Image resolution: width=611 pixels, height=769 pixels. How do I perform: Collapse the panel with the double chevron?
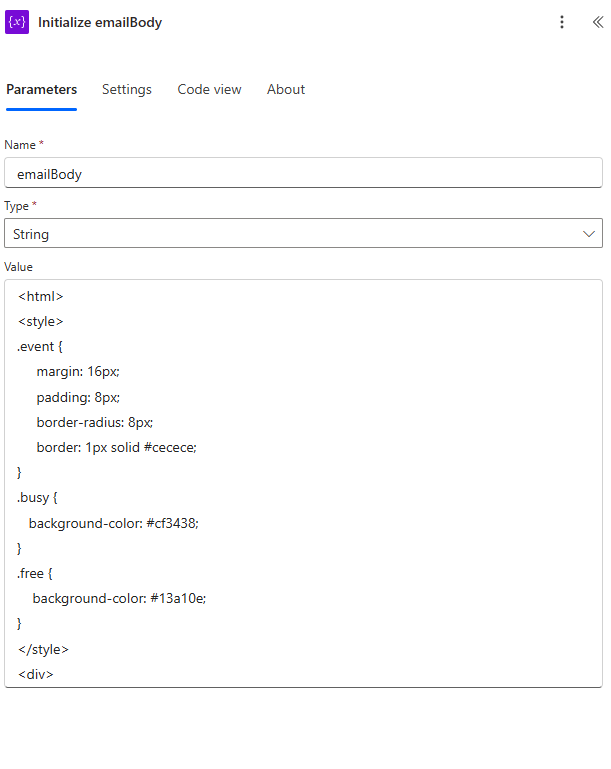tap(598, 22)
